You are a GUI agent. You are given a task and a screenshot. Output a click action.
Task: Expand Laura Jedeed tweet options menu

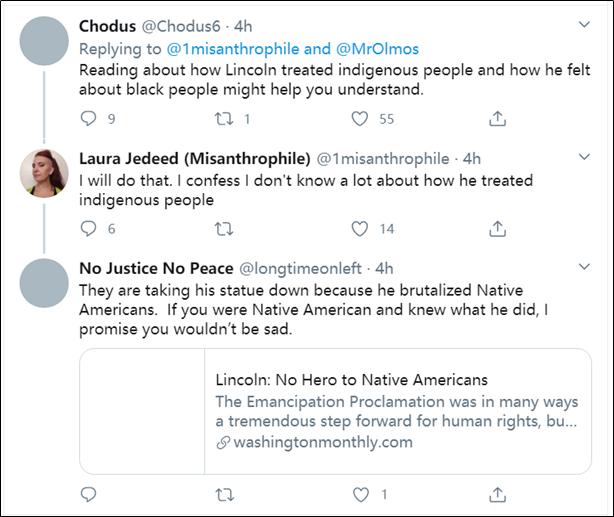[x=585, y=158]
